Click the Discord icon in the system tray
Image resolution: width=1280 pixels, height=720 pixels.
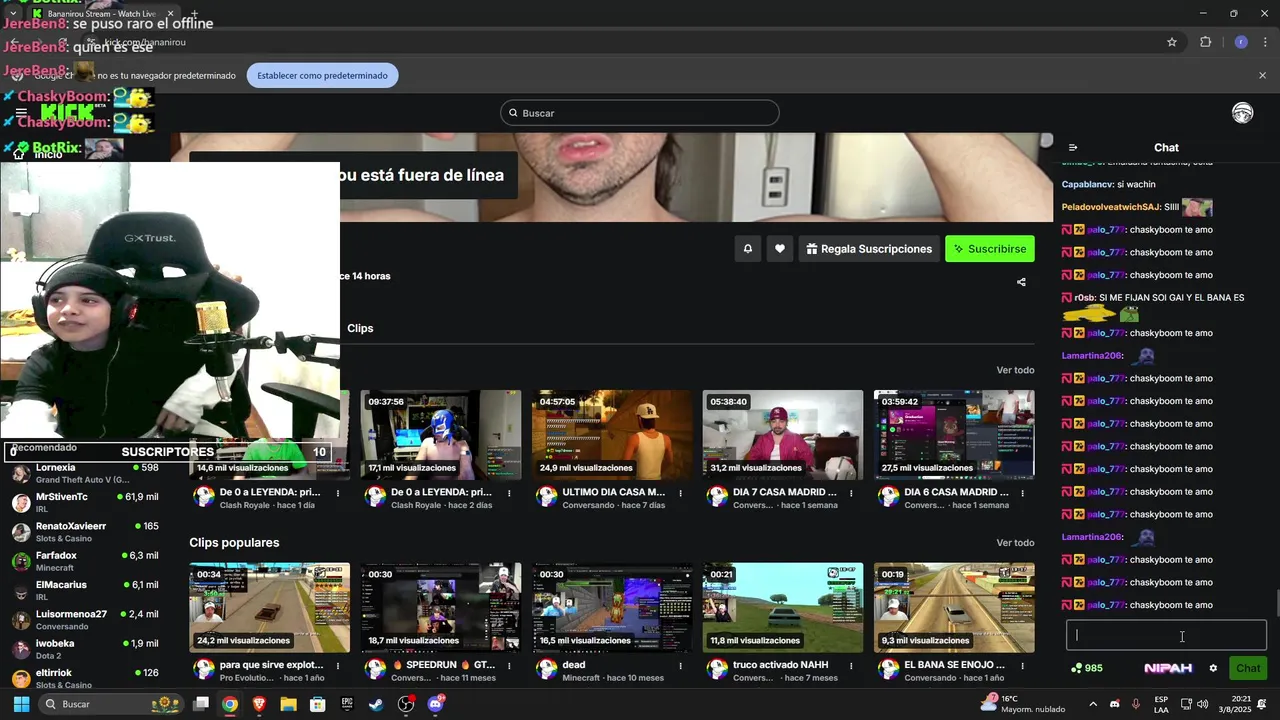[1114, 704]
